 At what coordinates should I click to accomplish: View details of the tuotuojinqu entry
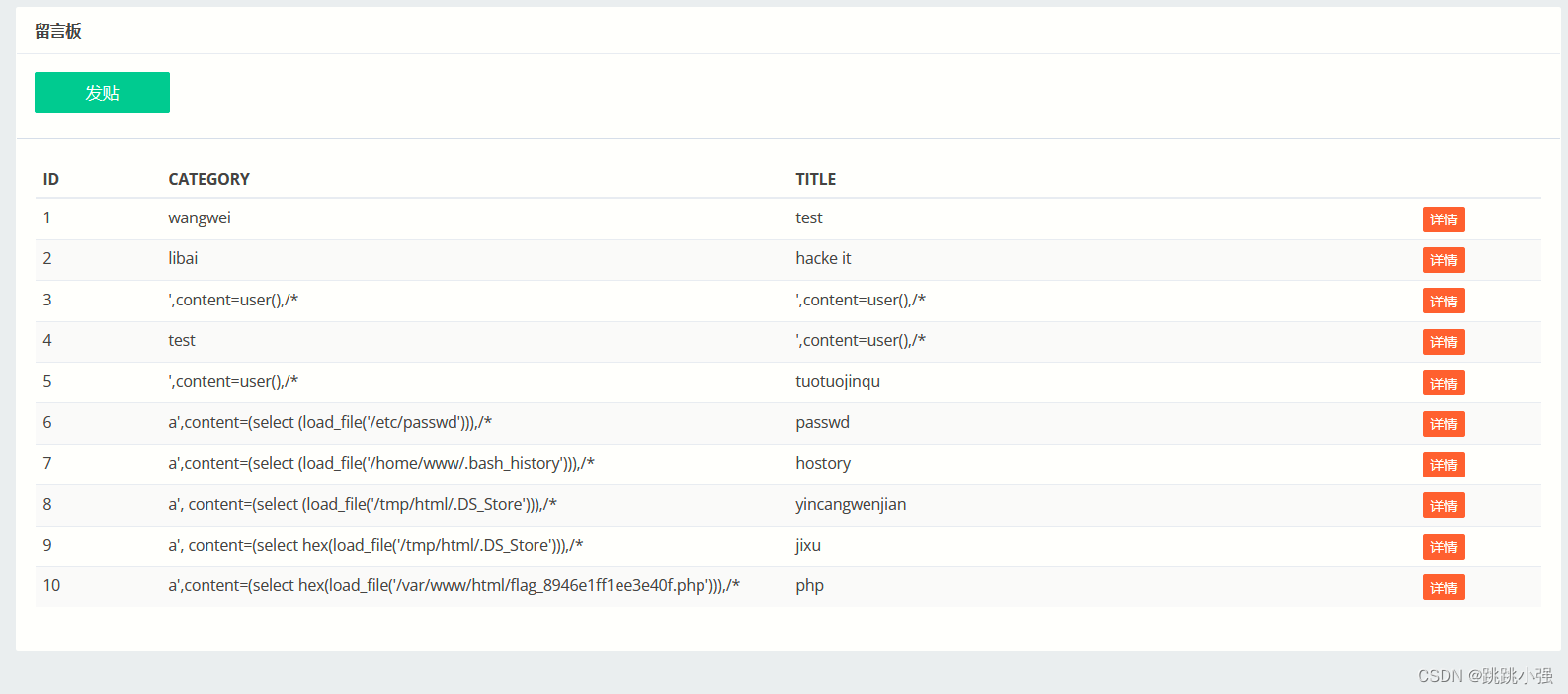(1443, 384)
